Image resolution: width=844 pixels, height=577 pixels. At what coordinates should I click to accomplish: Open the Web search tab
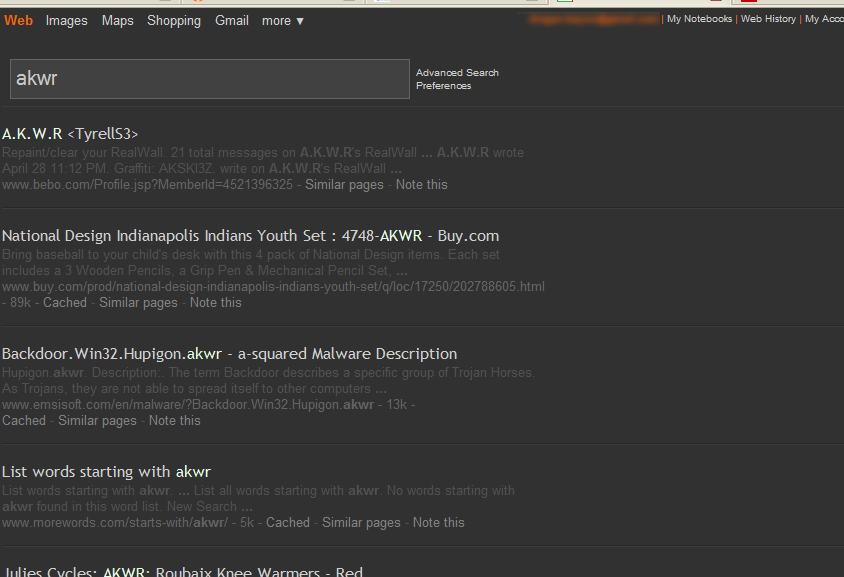18,20
